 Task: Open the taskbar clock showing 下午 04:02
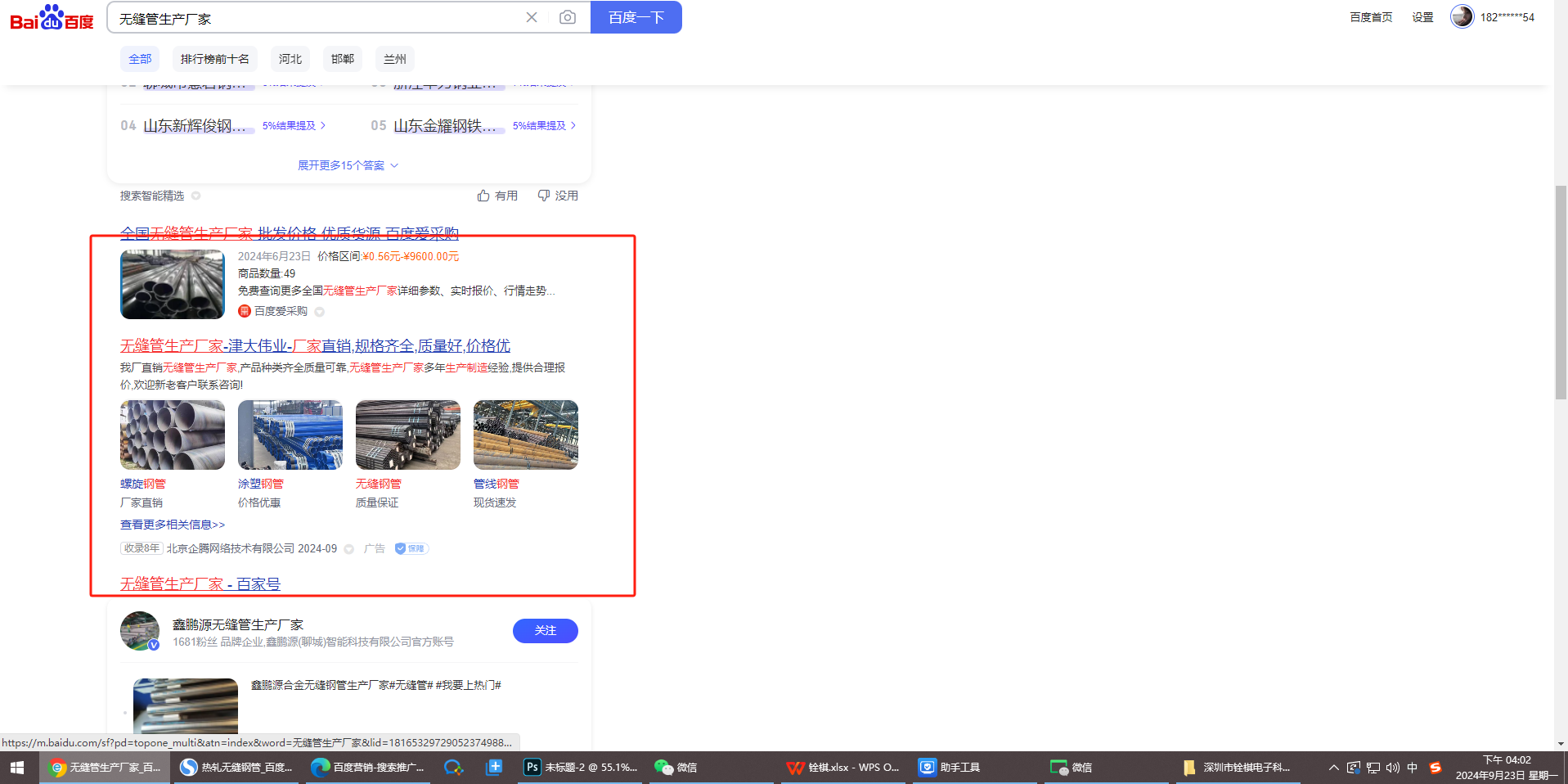(1507, 768)
